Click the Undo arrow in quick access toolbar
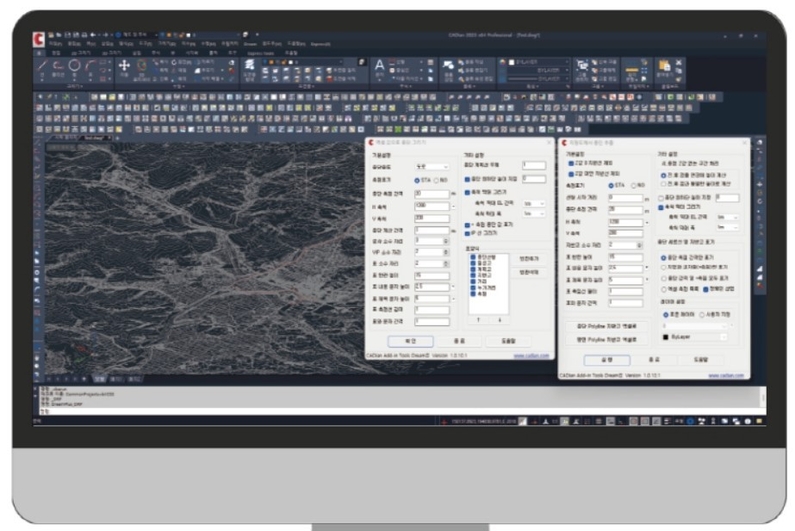Viewport: 795px width, 531px height. pyautogui.click(x=93, y=35)
